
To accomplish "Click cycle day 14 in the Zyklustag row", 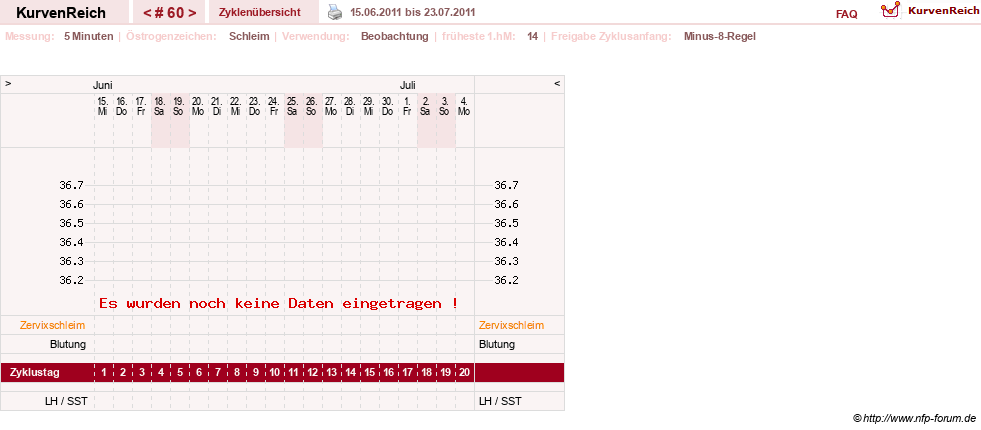I will [x=350, y=372].
